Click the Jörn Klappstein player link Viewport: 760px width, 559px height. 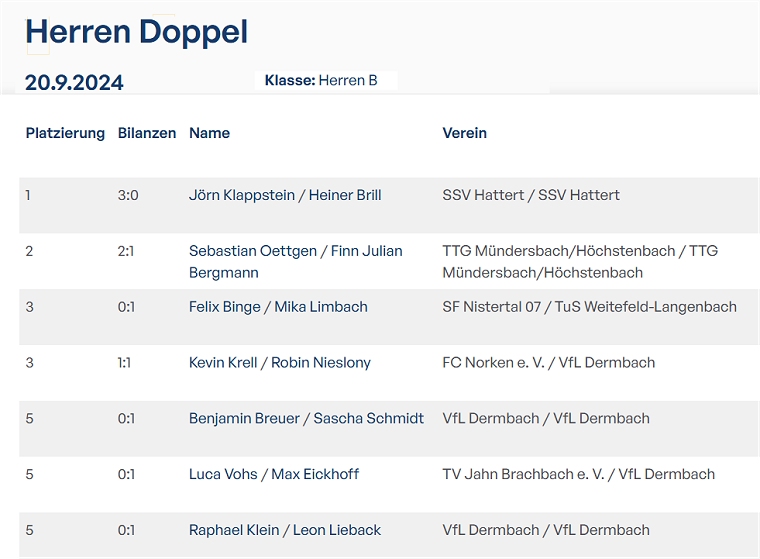242,195
